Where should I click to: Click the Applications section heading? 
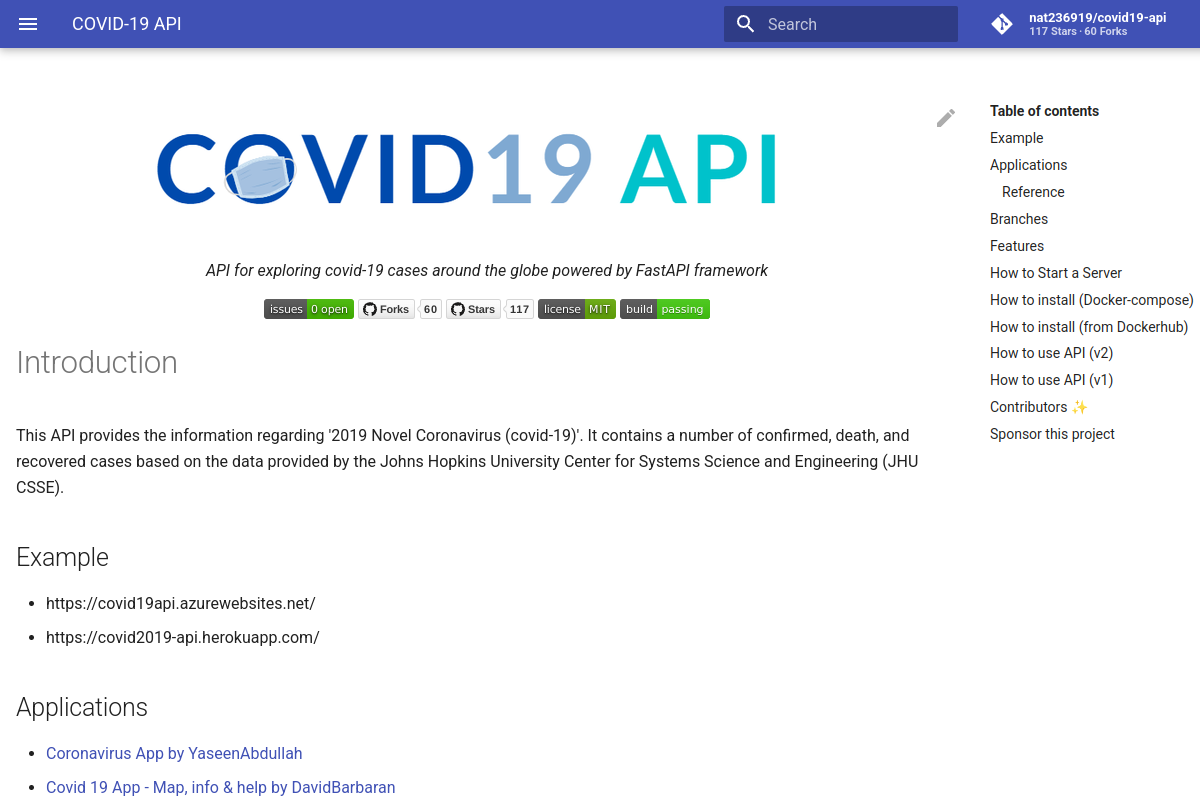click(82, 707)
